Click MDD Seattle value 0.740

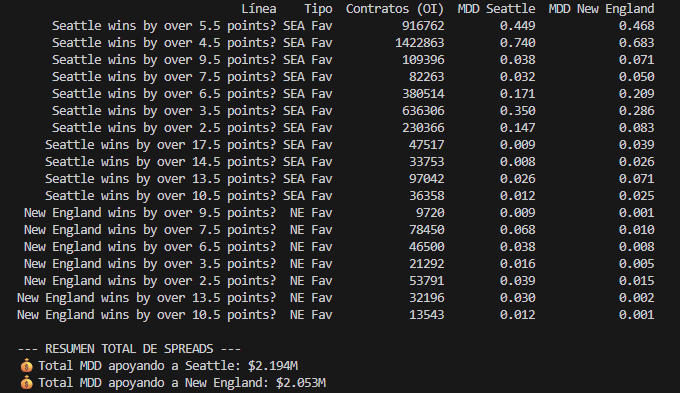pyautogui.click(x=517, y=43)
